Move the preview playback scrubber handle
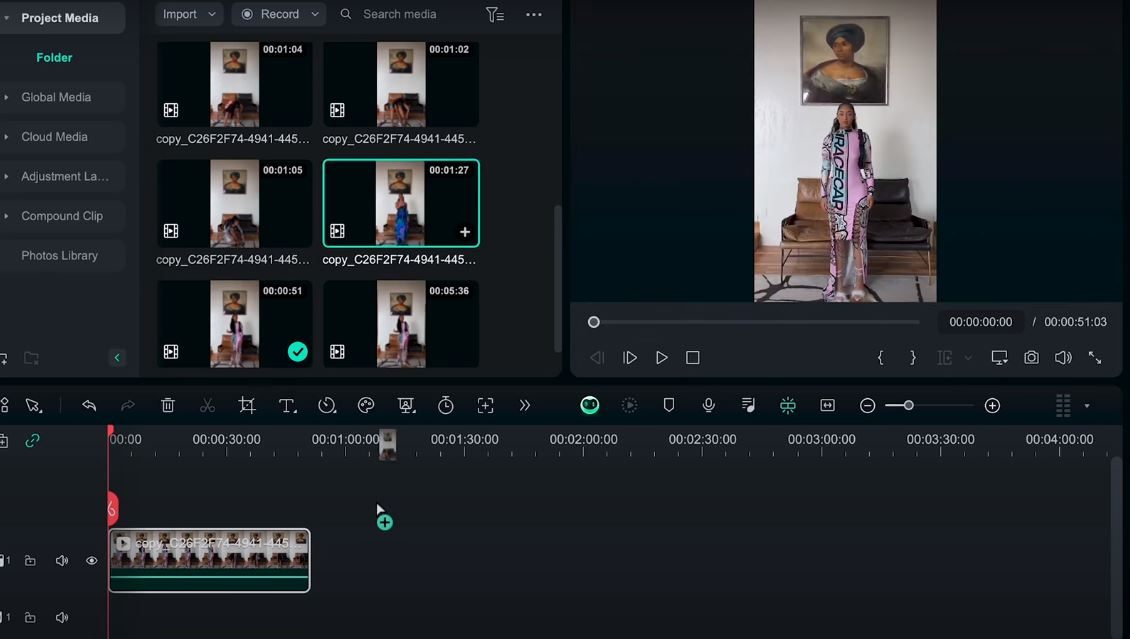 pos(593,322)
